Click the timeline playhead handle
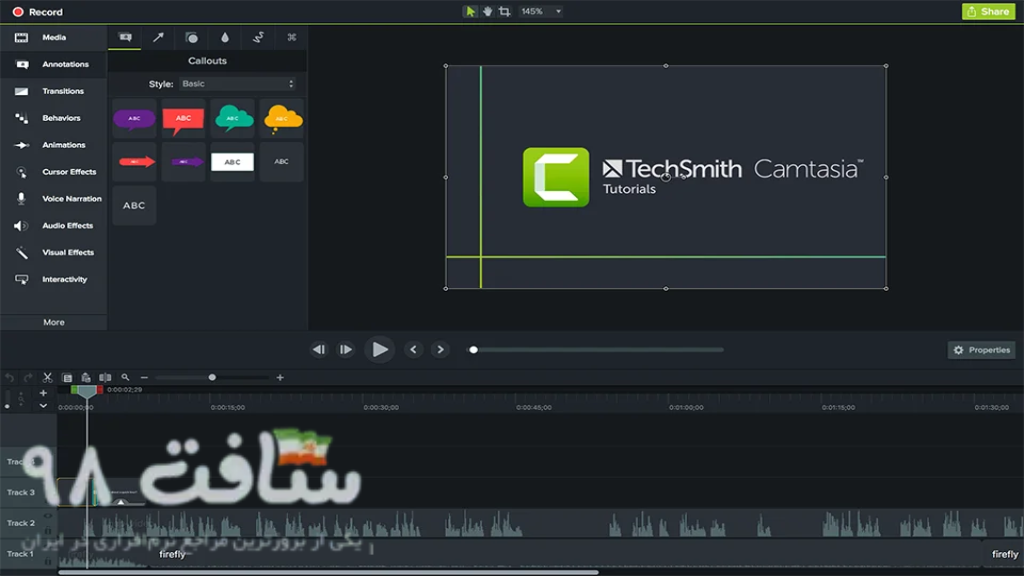The width and height of the screenshot is (1024, 576). (x=87, y=391)
